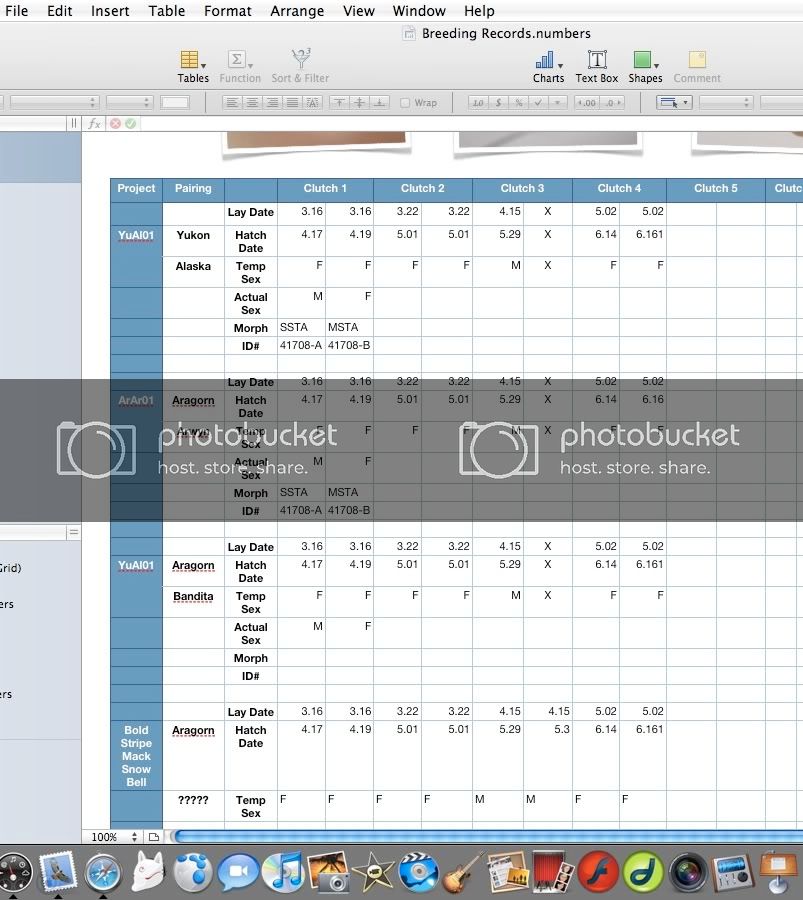Launch GarageBand from the Dock
803x900 pixels.
464,872
